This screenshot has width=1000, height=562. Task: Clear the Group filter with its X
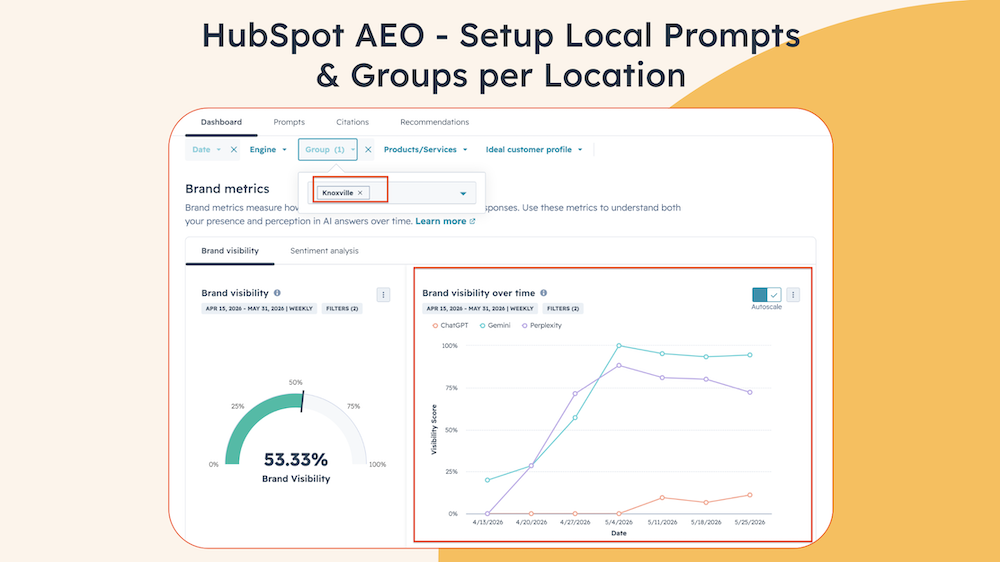[368, 149]
